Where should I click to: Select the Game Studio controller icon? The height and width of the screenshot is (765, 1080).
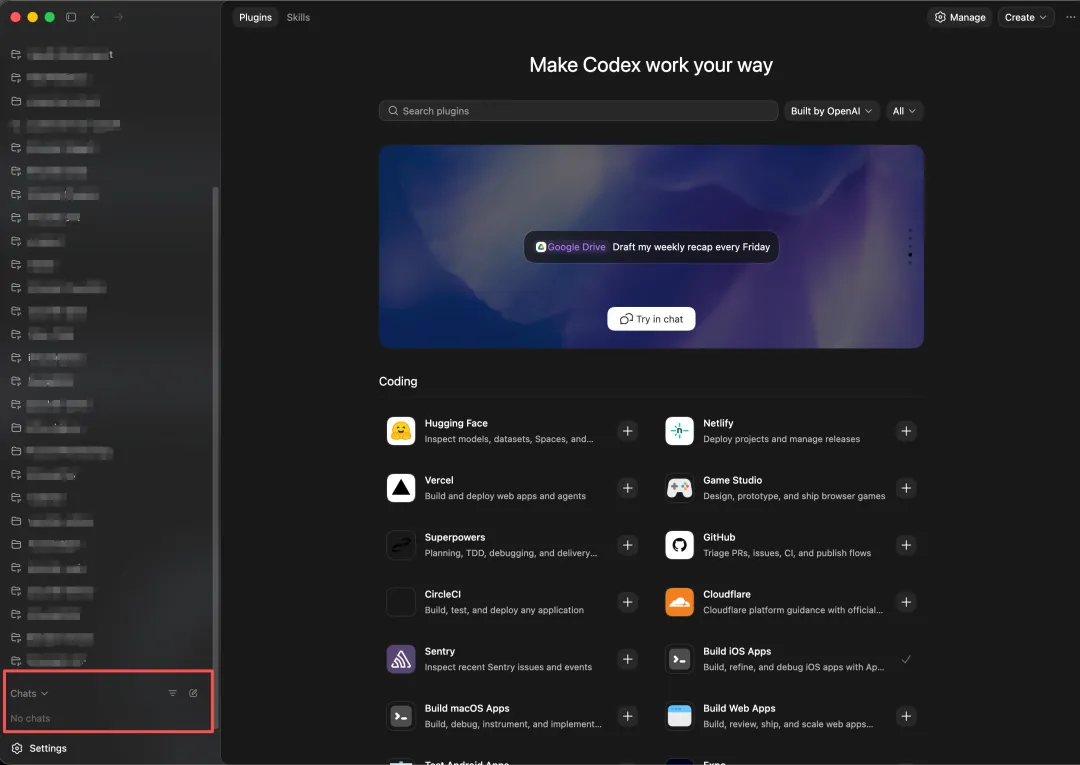point(679,488)
